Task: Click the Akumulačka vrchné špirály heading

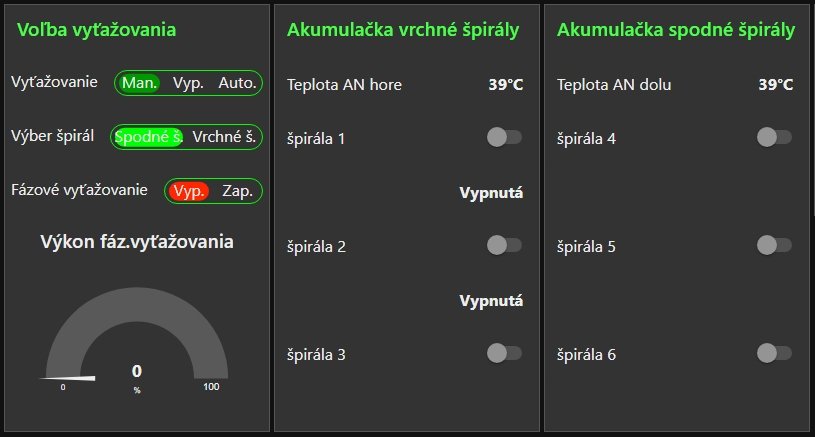Action: (403, 31)
